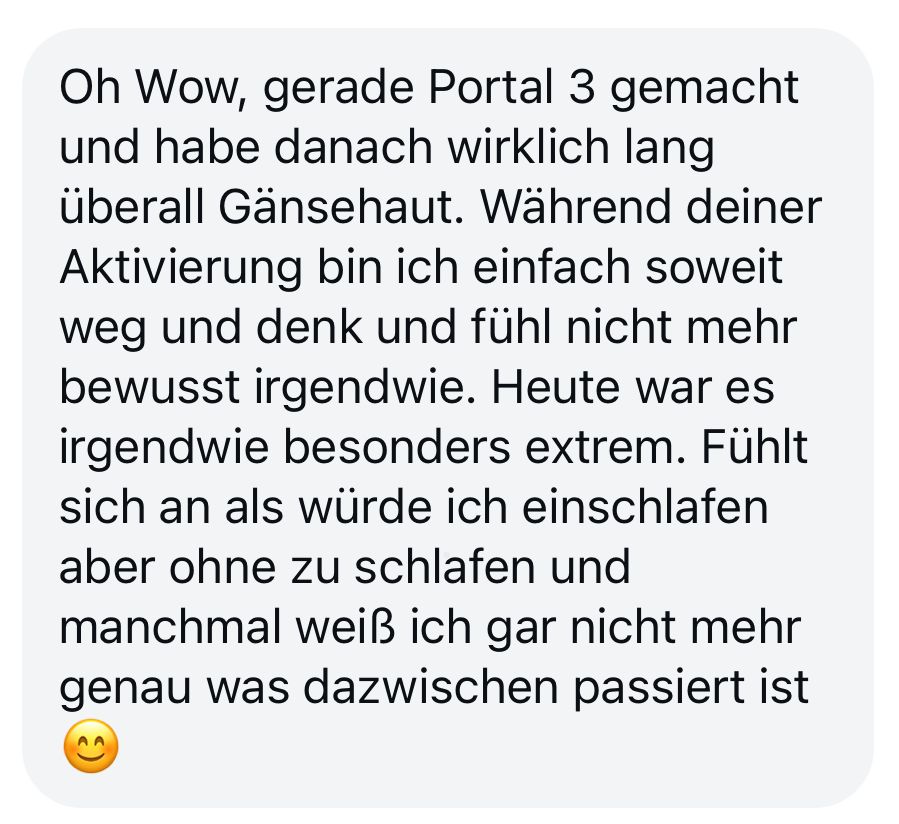Viewport: 899px width, 824px height.
Task: Click the number "3" after Portal
Action: coord(582,88)
